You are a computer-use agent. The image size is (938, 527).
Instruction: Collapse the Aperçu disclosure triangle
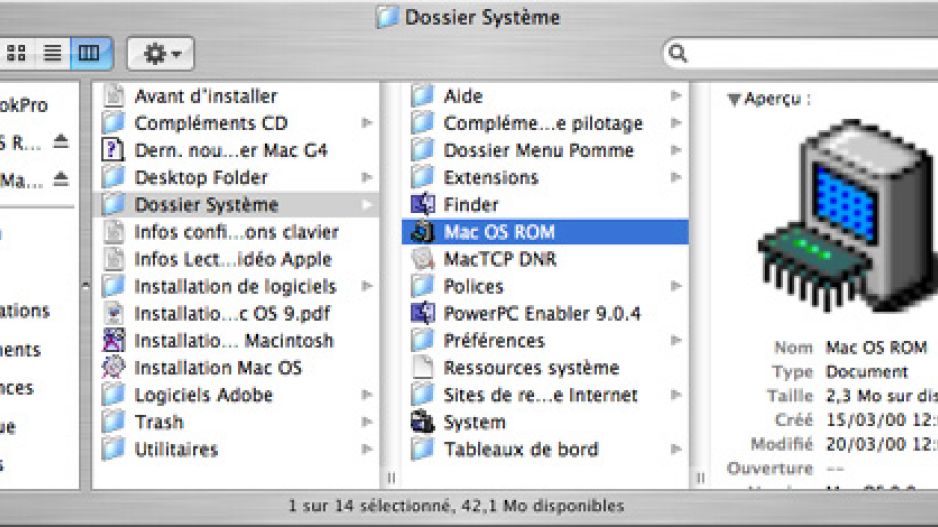(734, 99)
